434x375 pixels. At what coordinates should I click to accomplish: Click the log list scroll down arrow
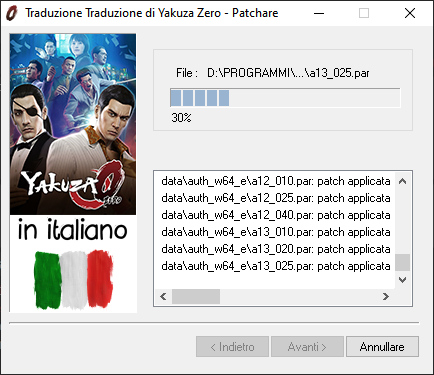tap(403, 280)
